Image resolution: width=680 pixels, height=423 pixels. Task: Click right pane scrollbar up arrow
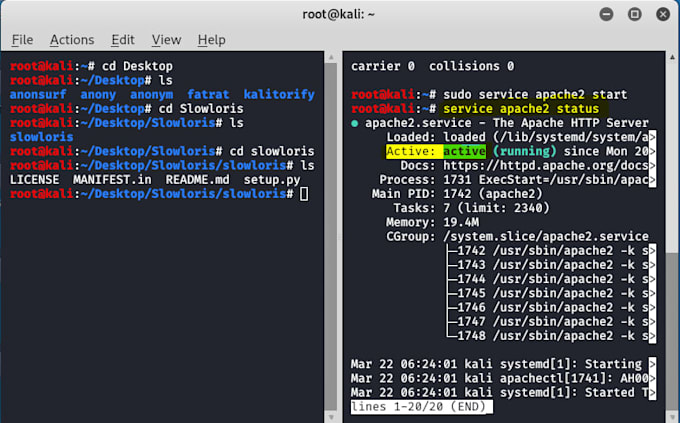coord(672,57)
